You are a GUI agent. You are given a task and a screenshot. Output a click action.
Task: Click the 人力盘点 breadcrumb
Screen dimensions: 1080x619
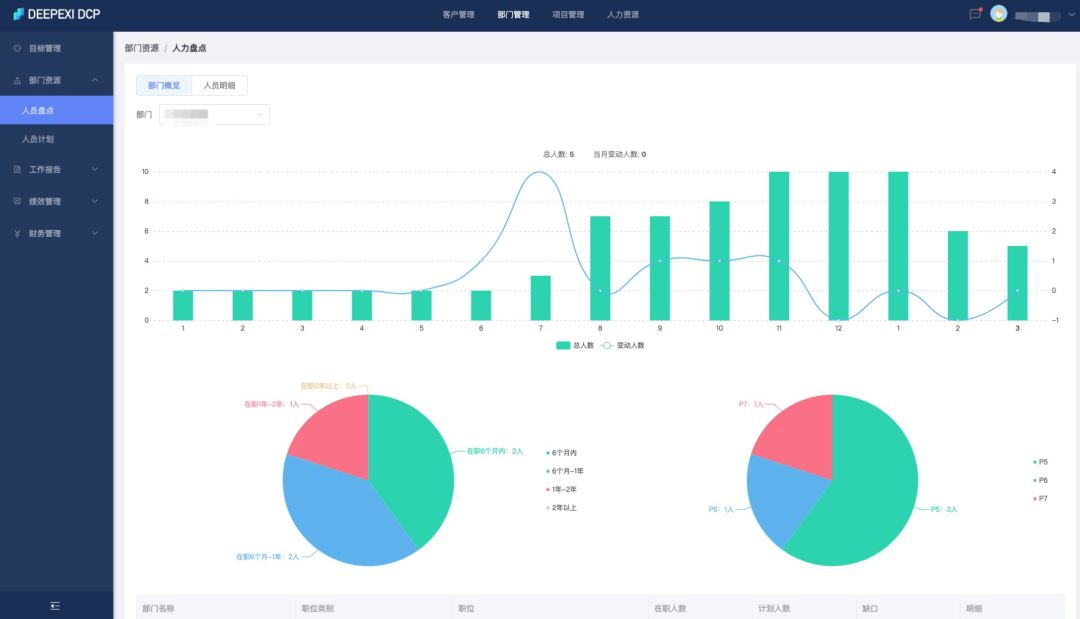pyautogui.click(x=189, y=48)
